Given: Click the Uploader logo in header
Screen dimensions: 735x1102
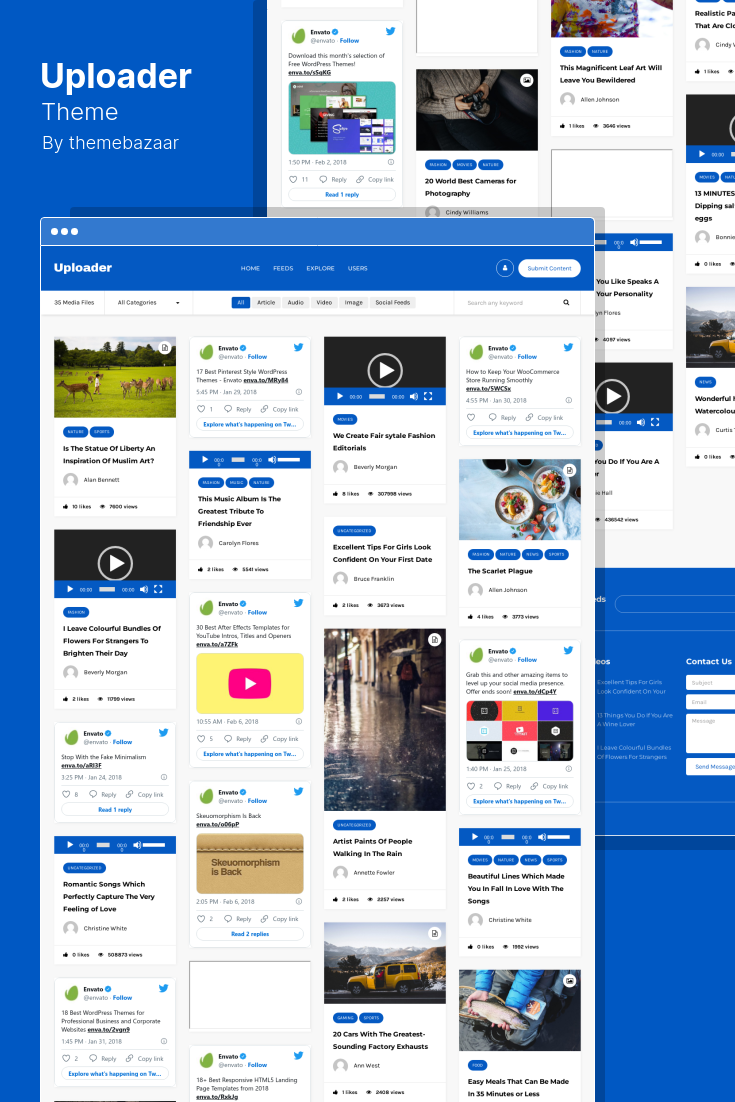Looking at the screenshot, I should point(83,268).
